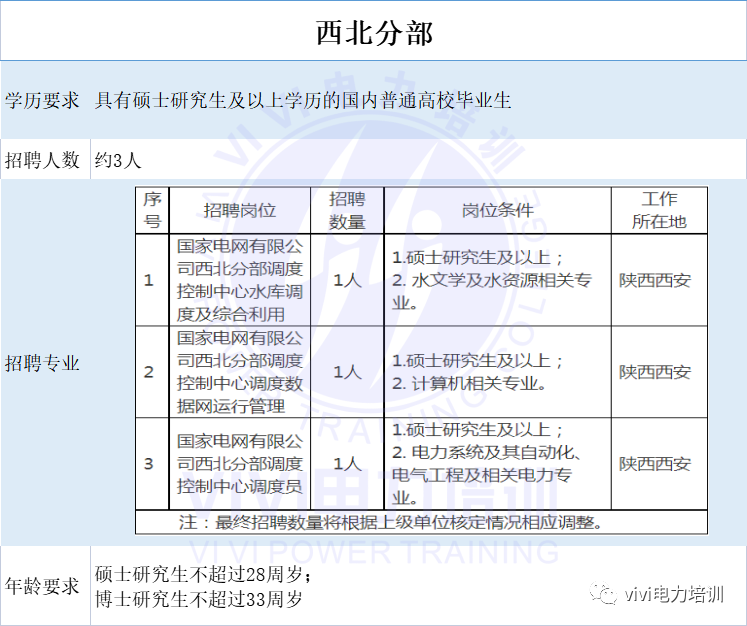Click the 1人 quantity in row 1
Image resolution: width=747 pixels, height=626 pixels.
tap(347, 280)
